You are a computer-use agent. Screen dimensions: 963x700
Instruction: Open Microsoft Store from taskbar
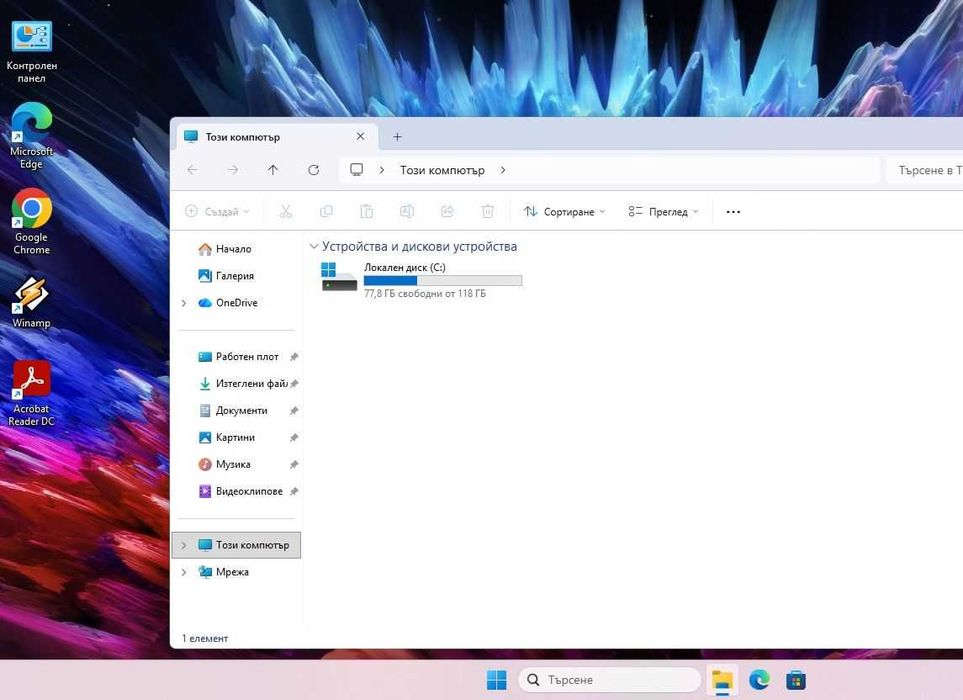click(x=796, y=680)
